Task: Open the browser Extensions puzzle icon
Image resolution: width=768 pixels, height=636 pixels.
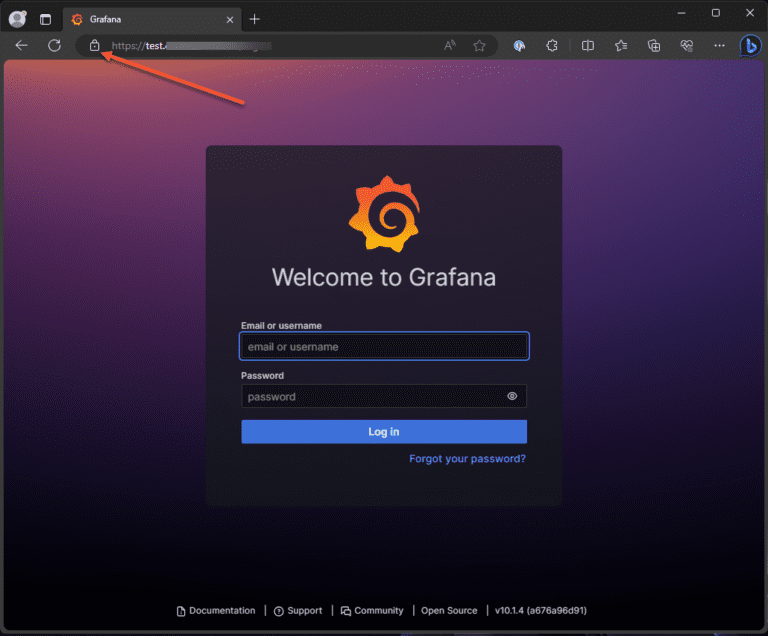Action: (x=552, y=46)
